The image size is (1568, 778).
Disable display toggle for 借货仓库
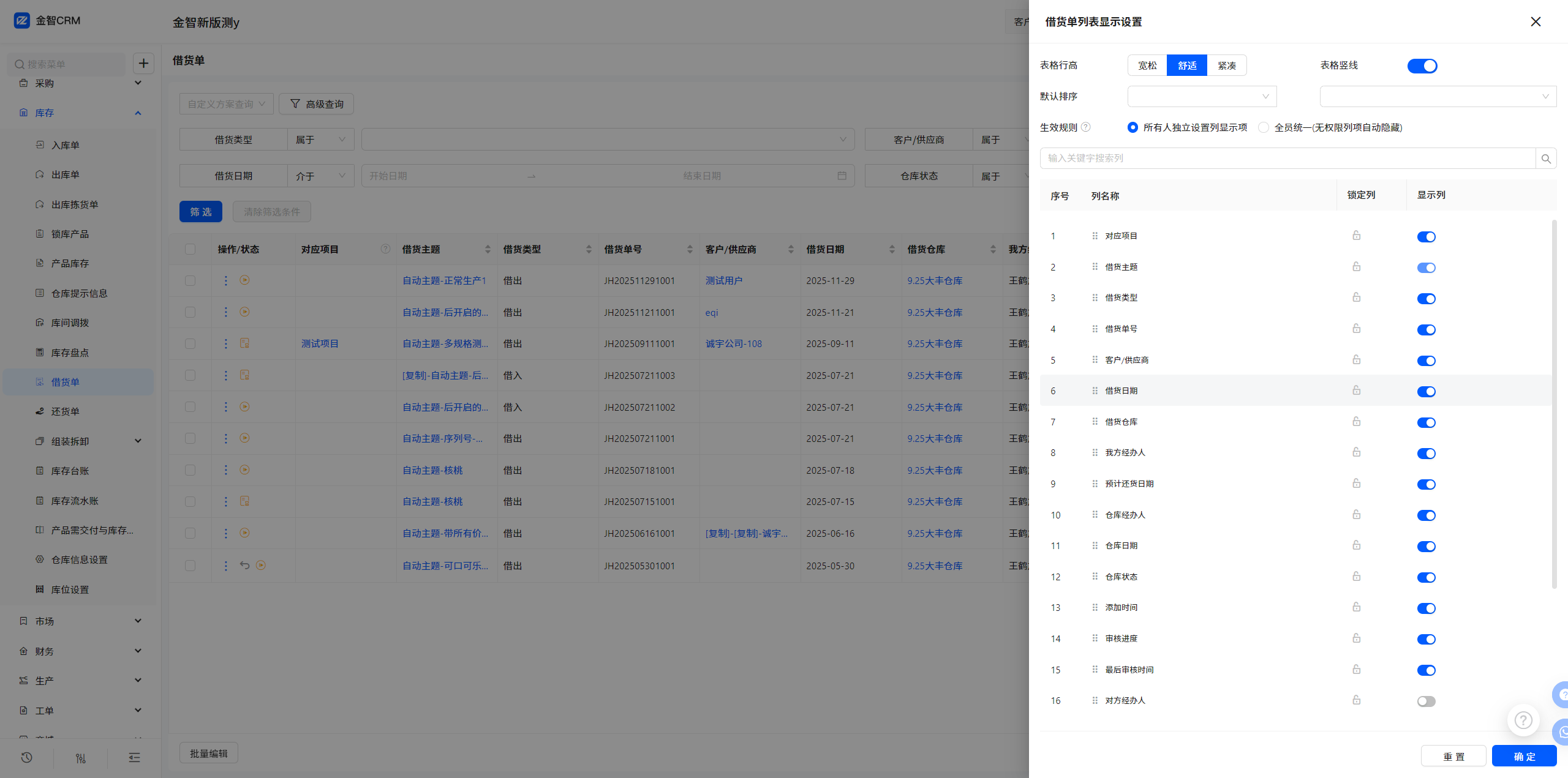(1426, 422)
